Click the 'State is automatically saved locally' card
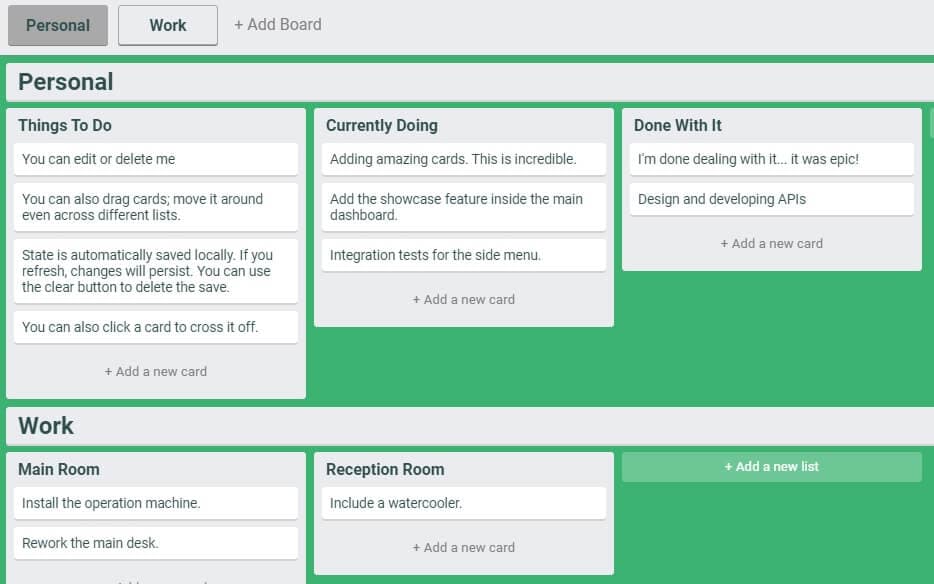This screenshot has height=584, width=934. tap(156, 271)
